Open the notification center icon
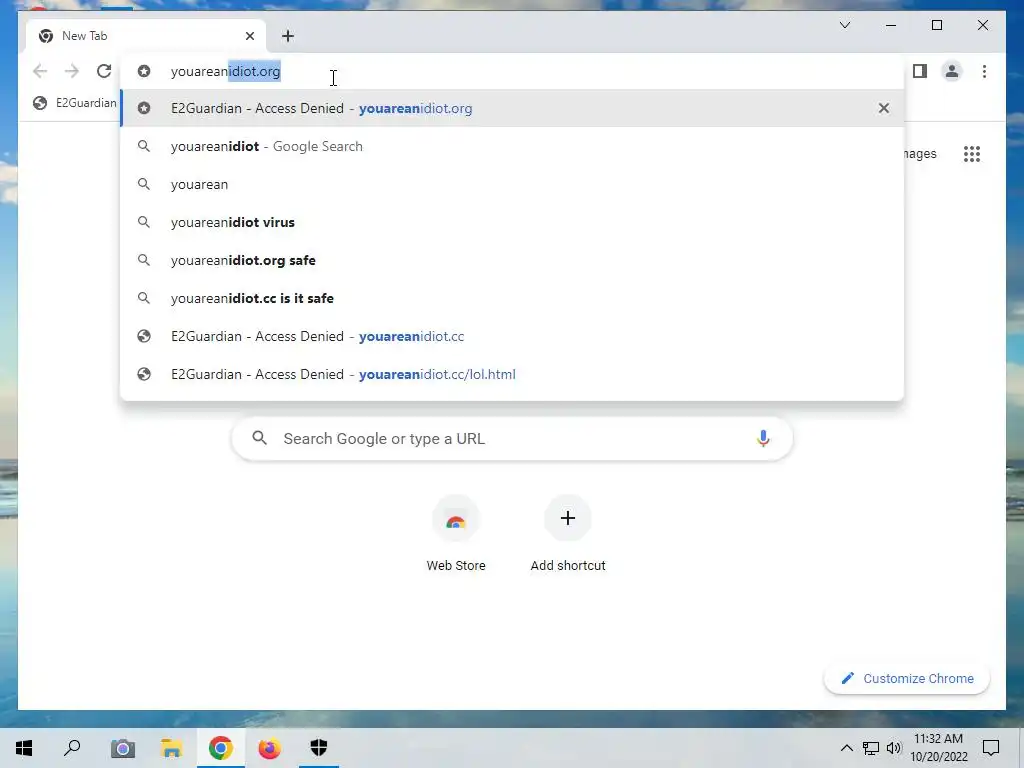Image resolution: width=1024 pixels, height=768 pixels. point(991,748)
